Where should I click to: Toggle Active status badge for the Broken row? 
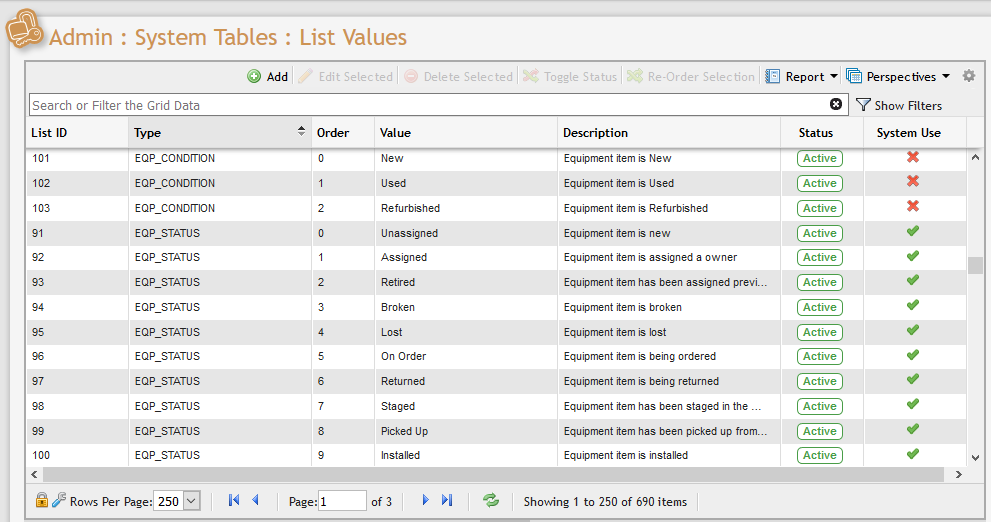click(819, 308)
